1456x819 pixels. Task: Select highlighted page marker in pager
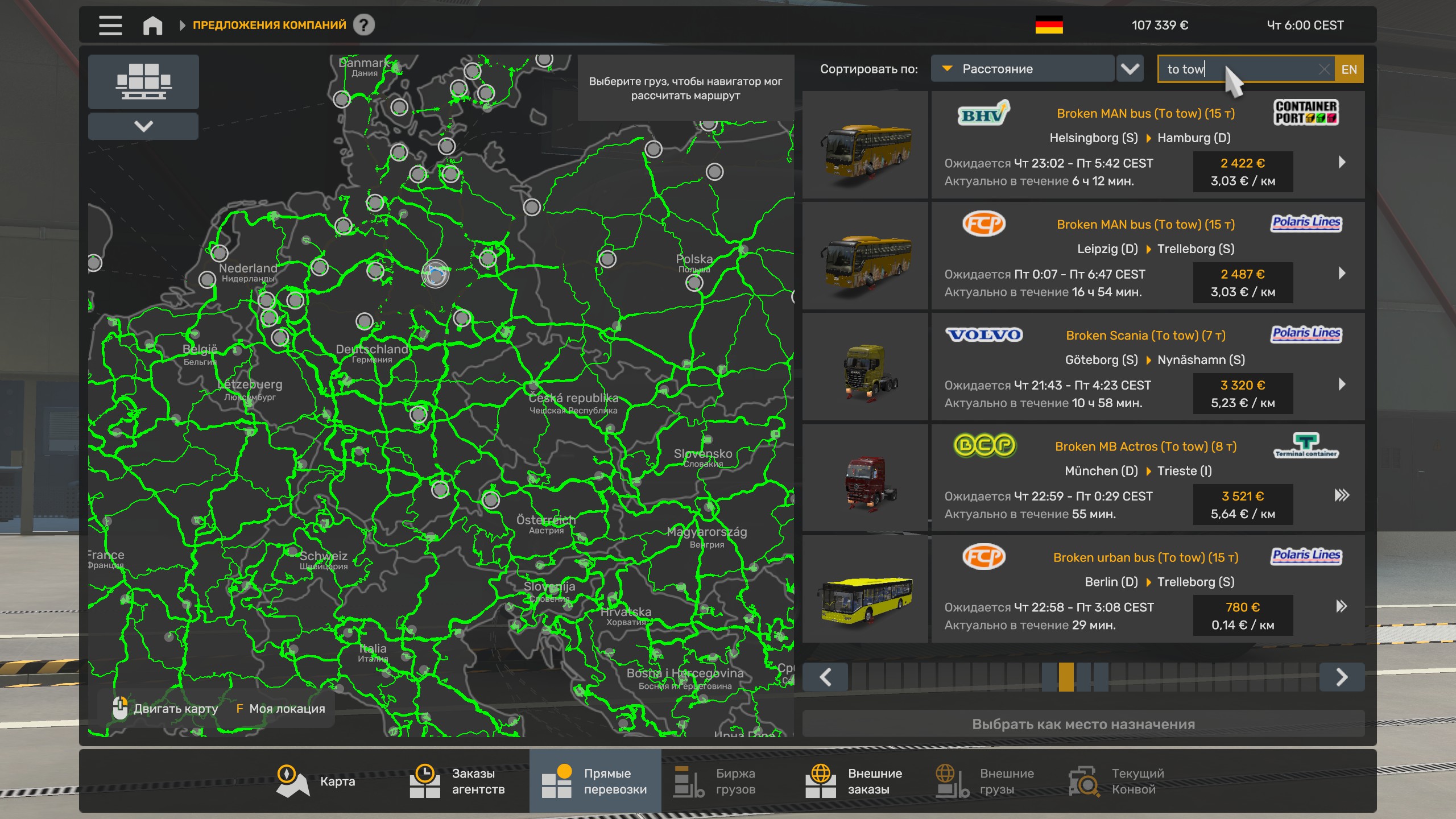[x=1066, y=677]
